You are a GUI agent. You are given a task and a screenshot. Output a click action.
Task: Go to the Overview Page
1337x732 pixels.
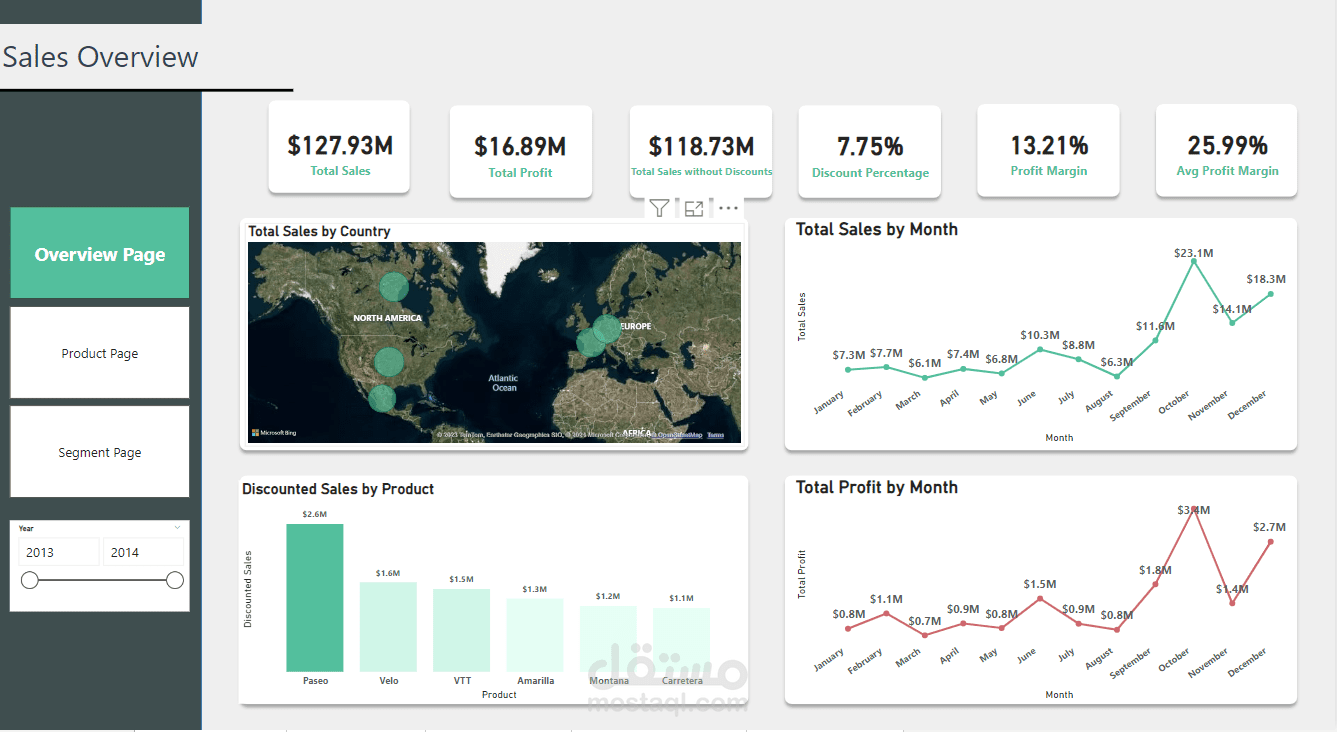[x=100, y=253]
